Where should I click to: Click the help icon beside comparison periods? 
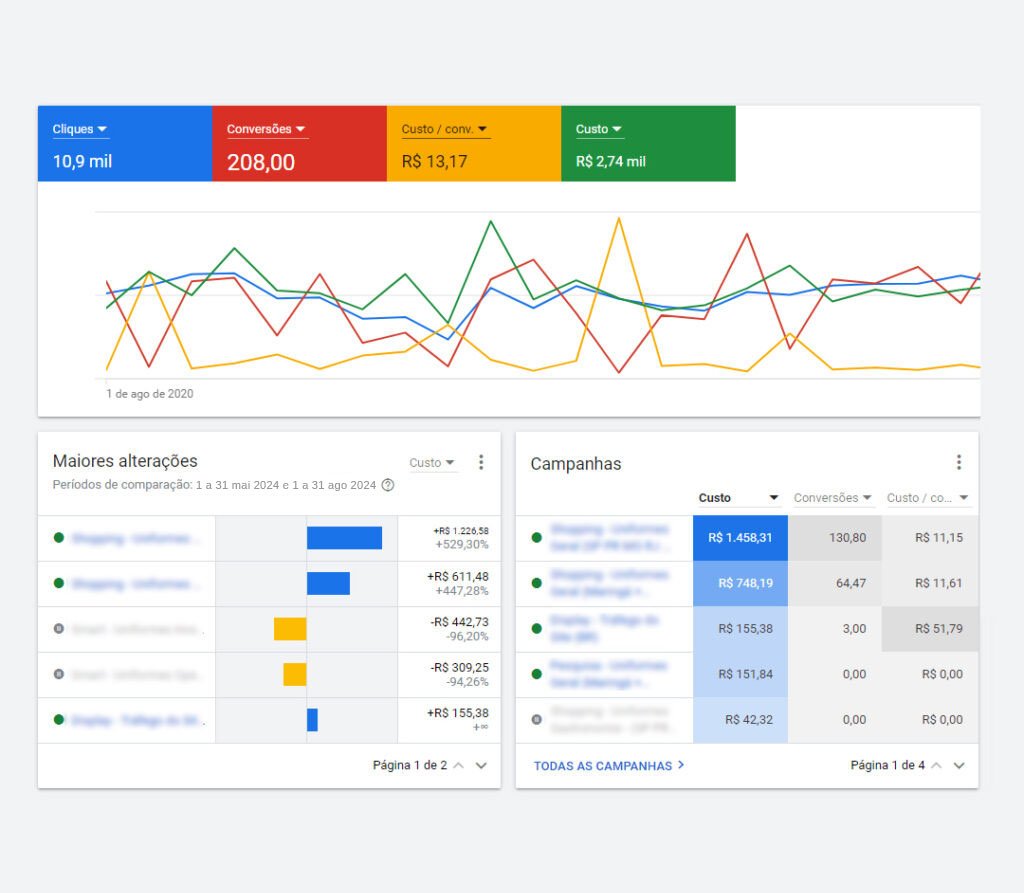click(x=388, y=485)
